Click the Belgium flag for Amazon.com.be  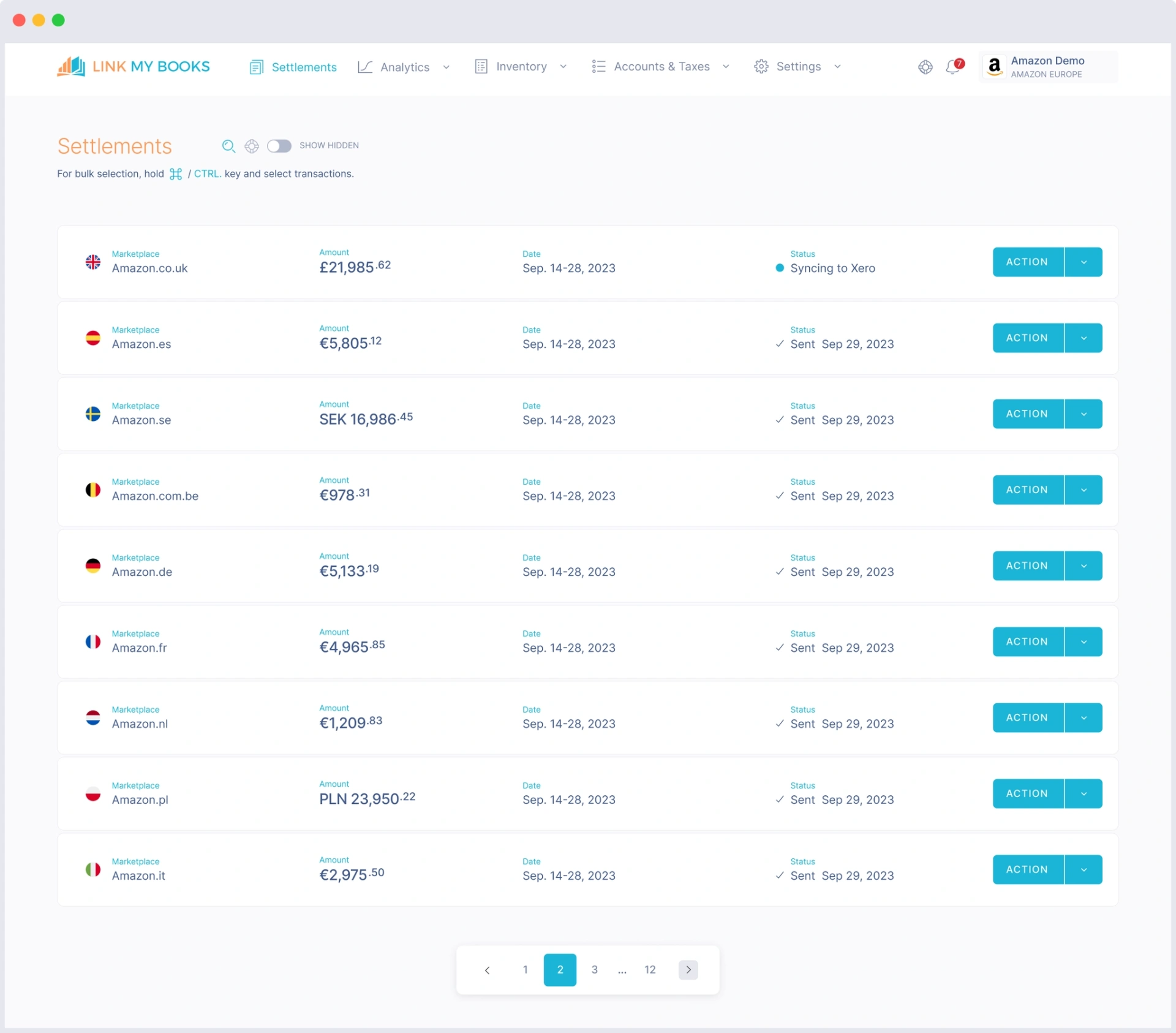tap(93, 490)
